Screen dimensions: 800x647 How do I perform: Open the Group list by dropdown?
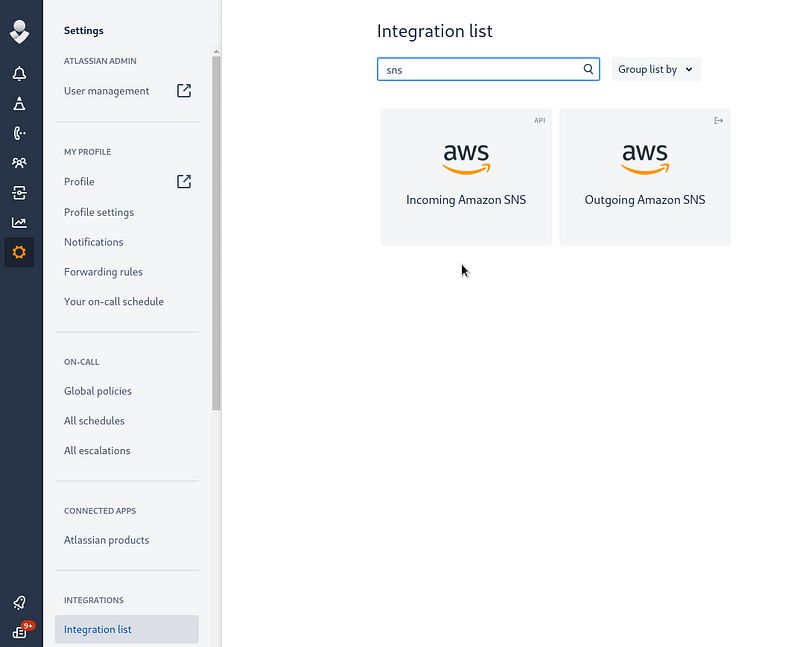coord(656,69)
